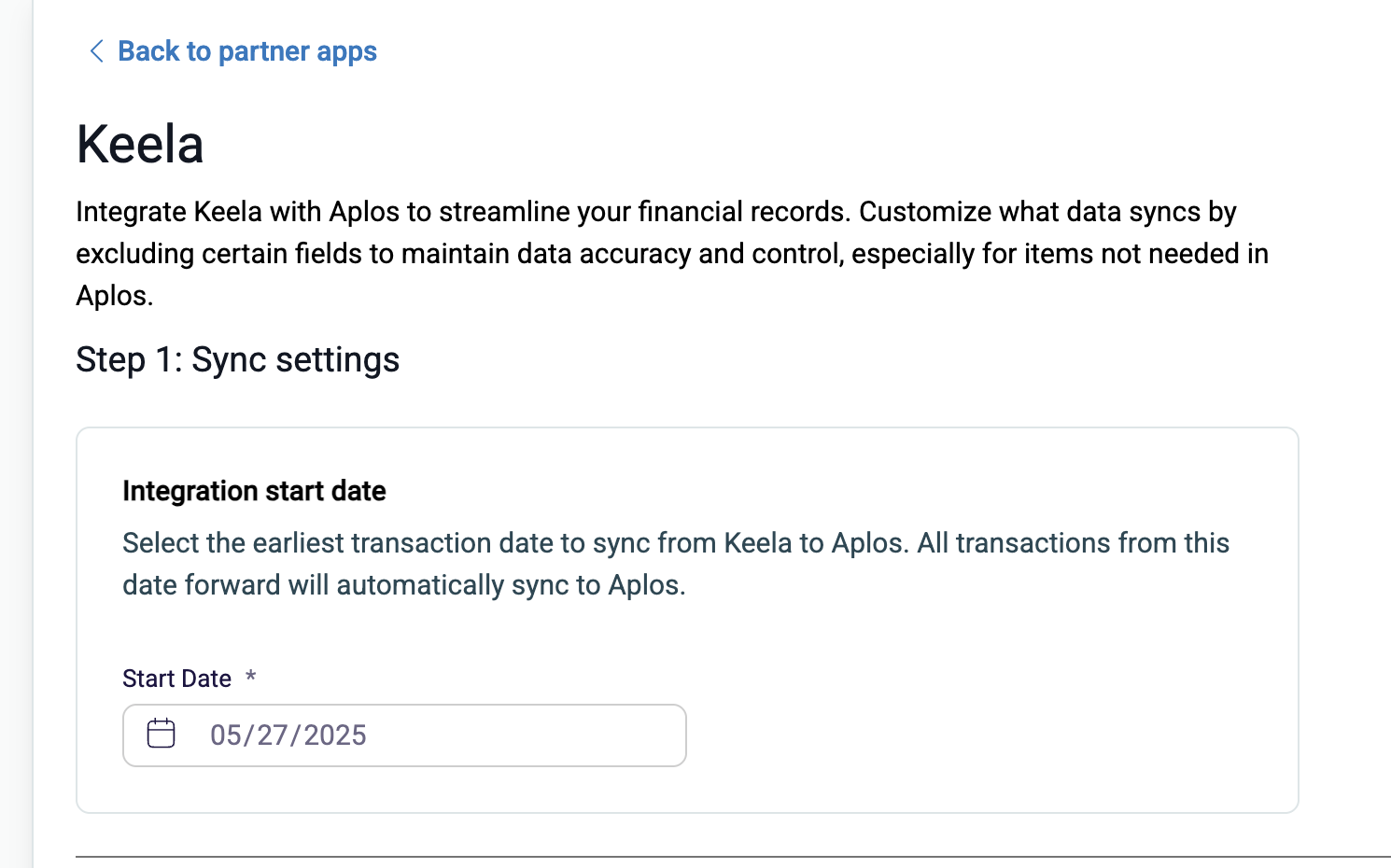1391x868 pixels.
Task: Click the horizontal divider below the card
Action: tap(733, 856)
